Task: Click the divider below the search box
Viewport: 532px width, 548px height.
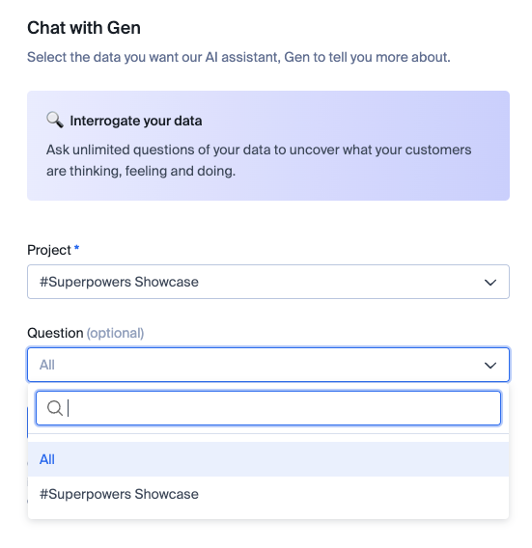Action: click(268, 434)
